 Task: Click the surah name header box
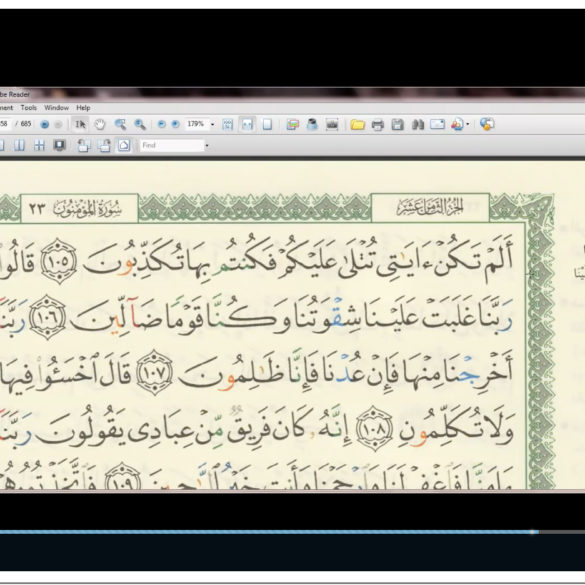79,208
